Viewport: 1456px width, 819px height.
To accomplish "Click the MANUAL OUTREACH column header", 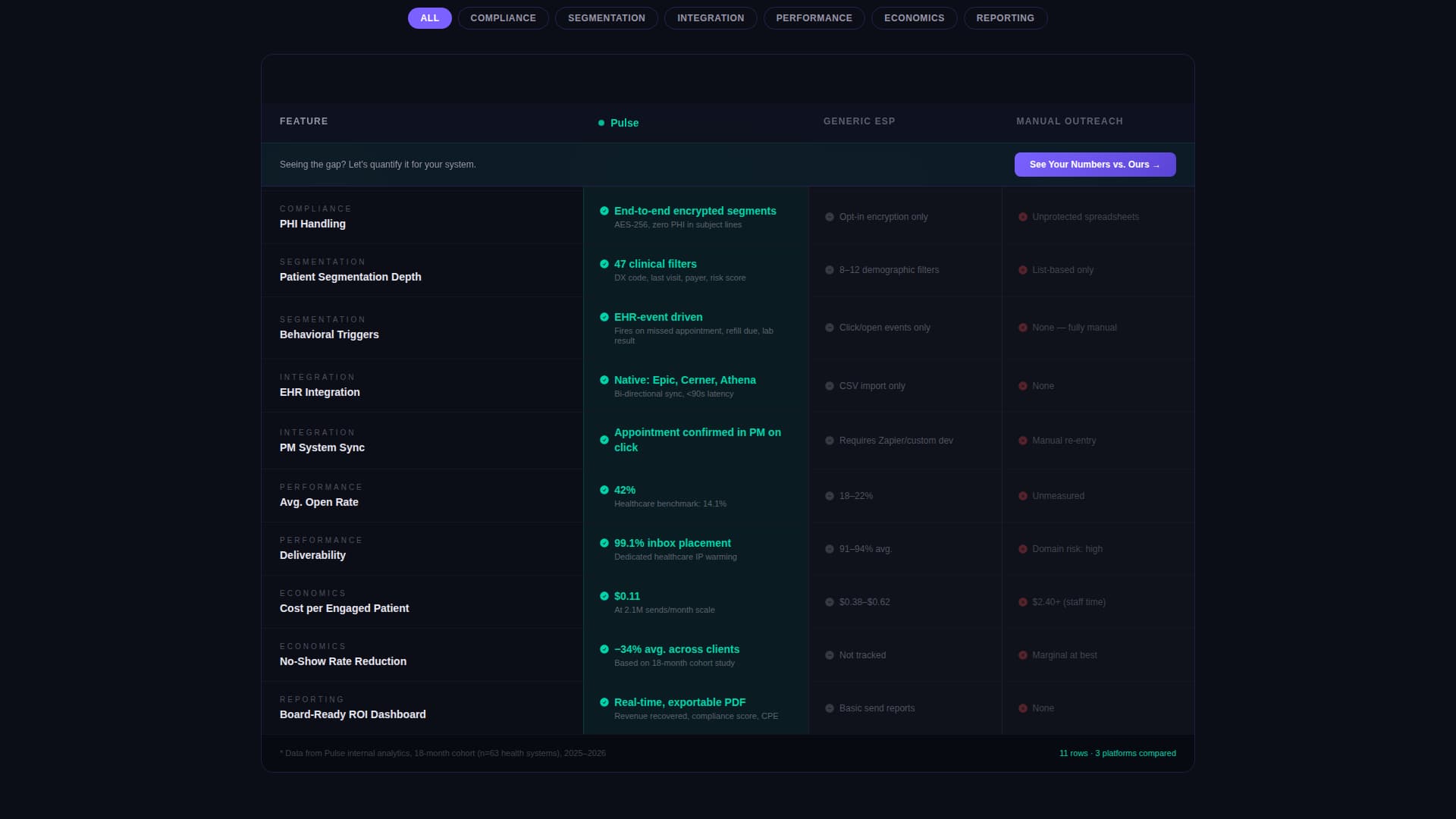I will [x=1069, y=121].
